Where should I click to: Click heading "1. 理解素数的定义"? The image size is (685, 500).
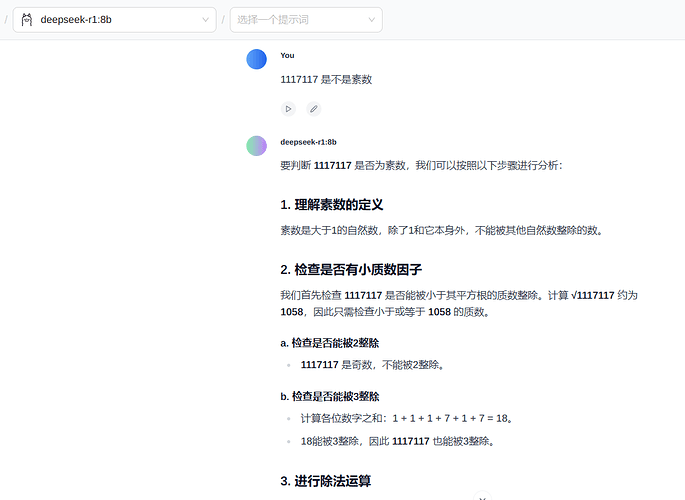332,204
